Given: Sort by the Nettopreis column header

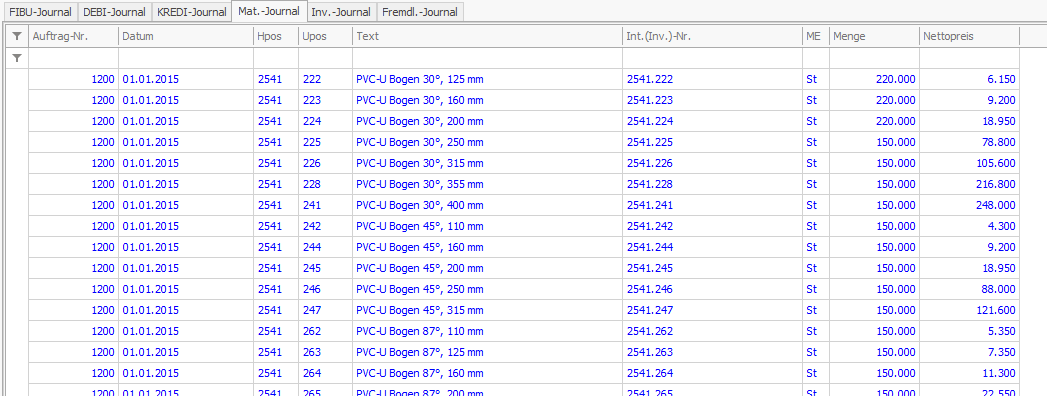Looking at the screenshot, I should pos(969,37).
